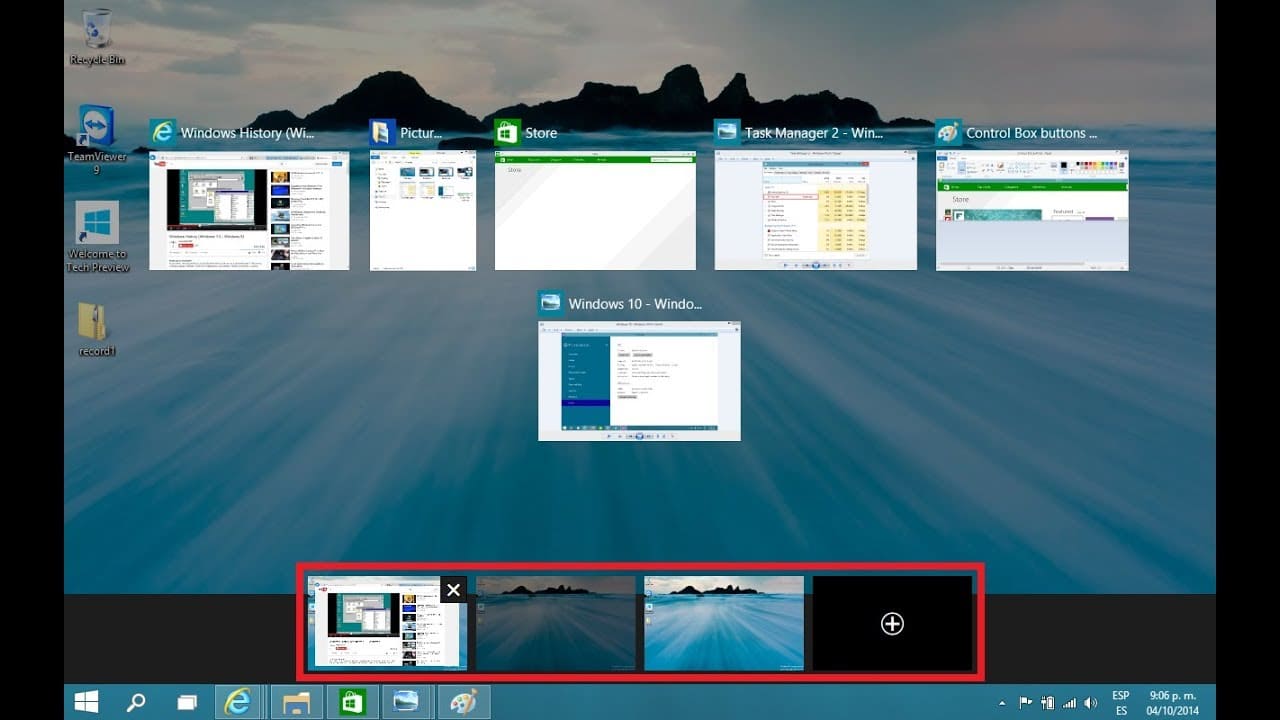Screen dimensions: 1280x720
Task: Click the File Explorer icon beside Pictures title
Action: [383, 133]
